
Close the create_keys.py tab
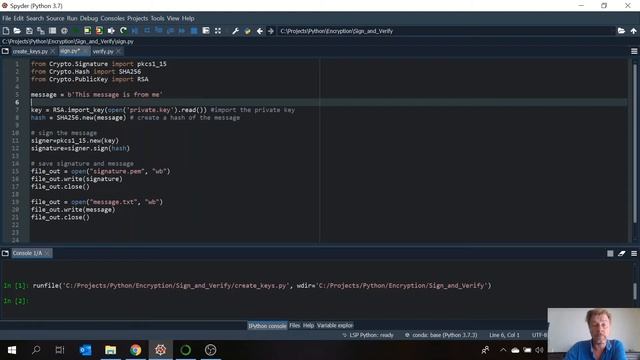[x=53, y=51]
